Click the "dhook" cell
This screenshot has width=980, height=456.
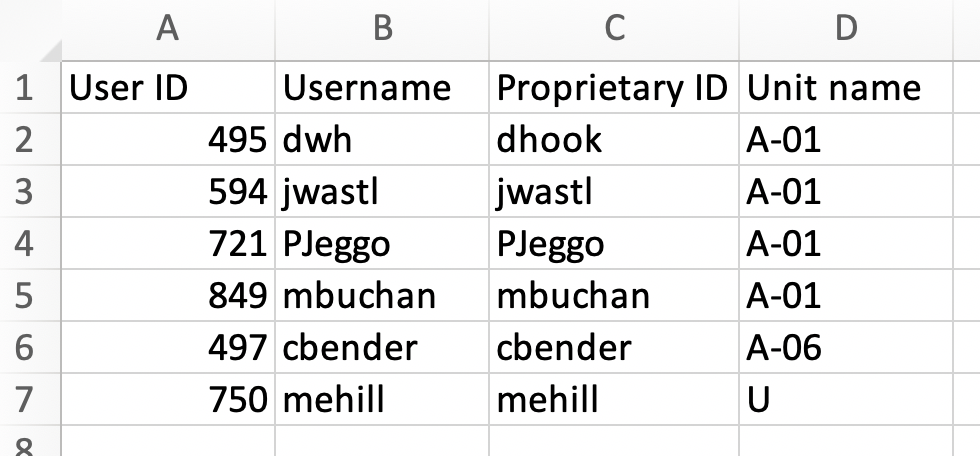pyautogui.click(x=614, y=140)
